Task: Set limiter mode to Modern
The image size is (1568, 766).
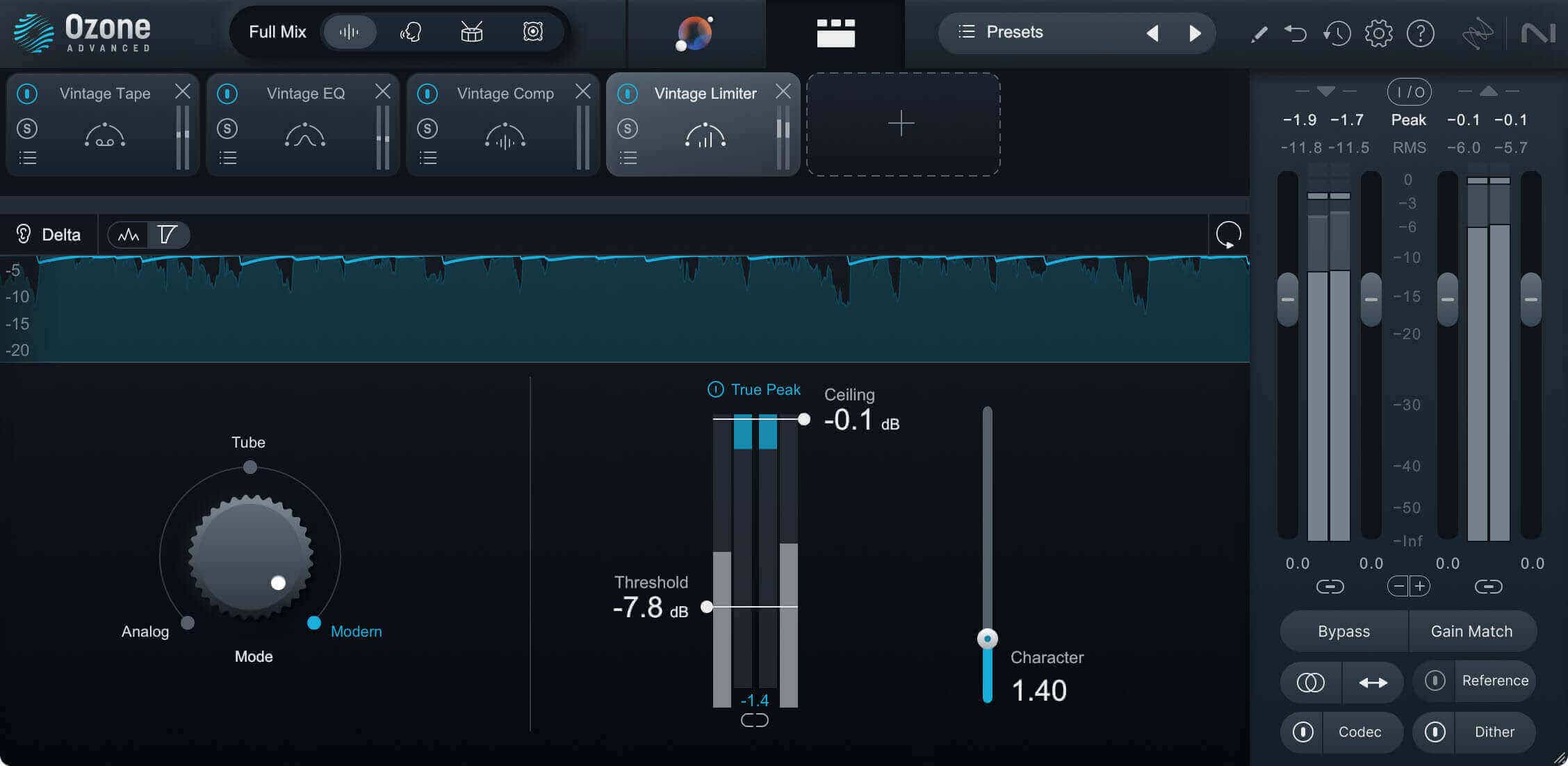Action: (x=314, y=623)
